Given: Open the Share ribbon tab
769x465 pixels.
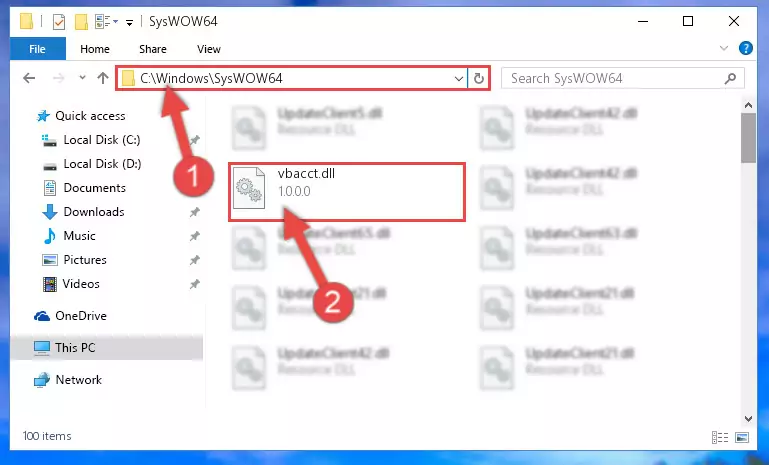Looking at the screenshot, I should click(153, 49).
